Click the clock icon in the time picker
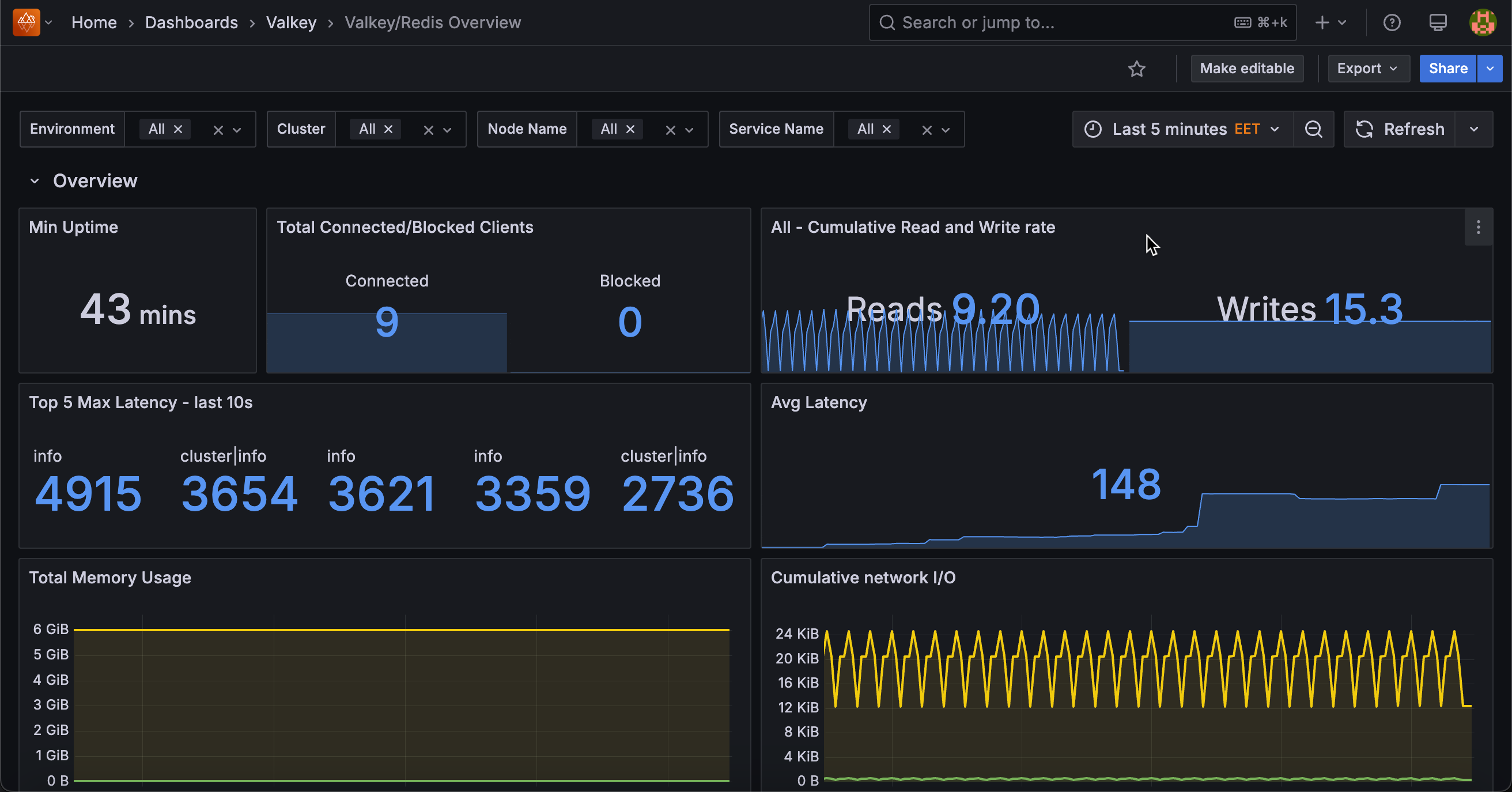The height and width of the screenshot is (792, 1512). click(1093, 129)
